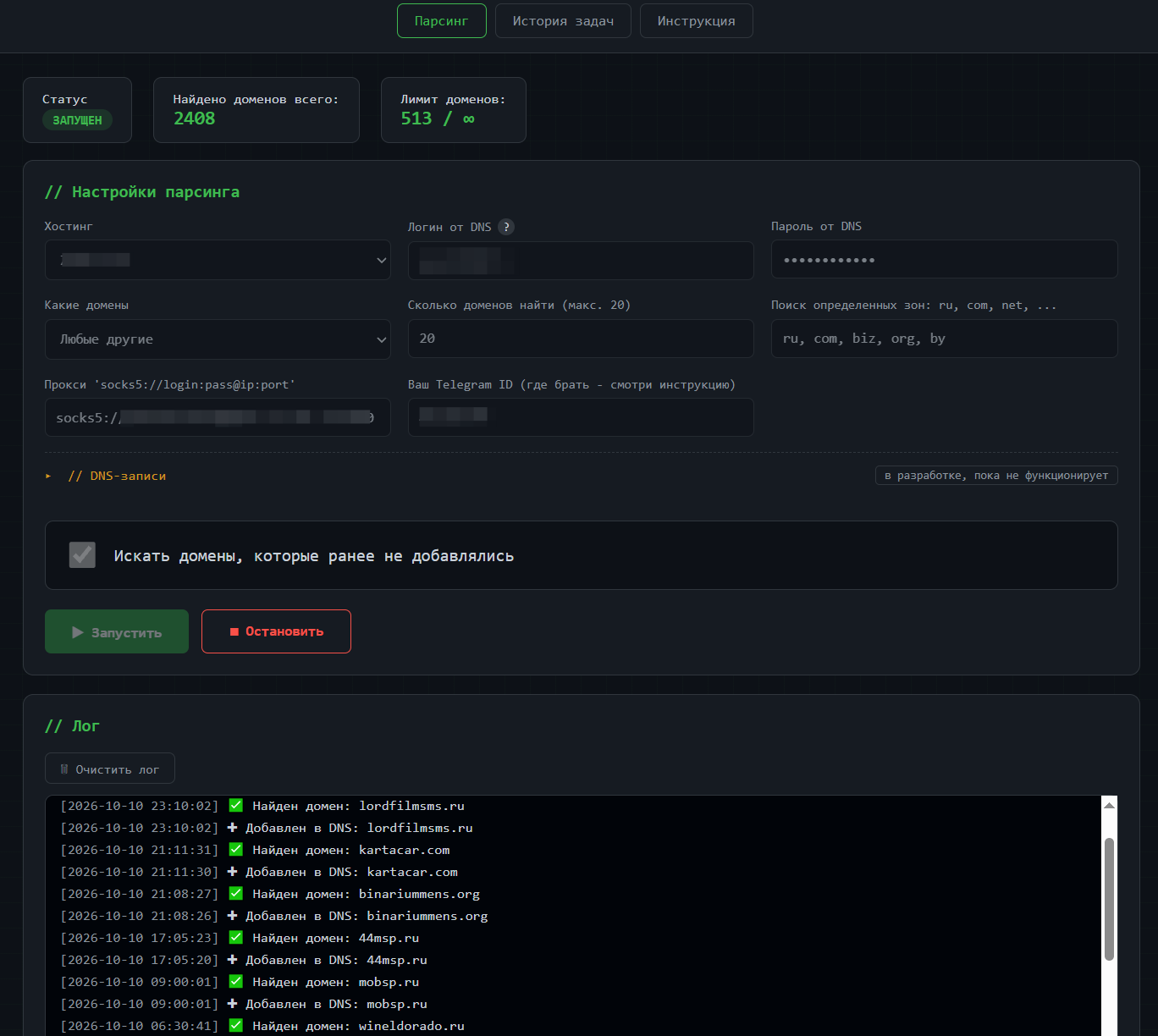
Task: Click the plus icon for kartacar.com DNS entry
Action: click(232, 872)
